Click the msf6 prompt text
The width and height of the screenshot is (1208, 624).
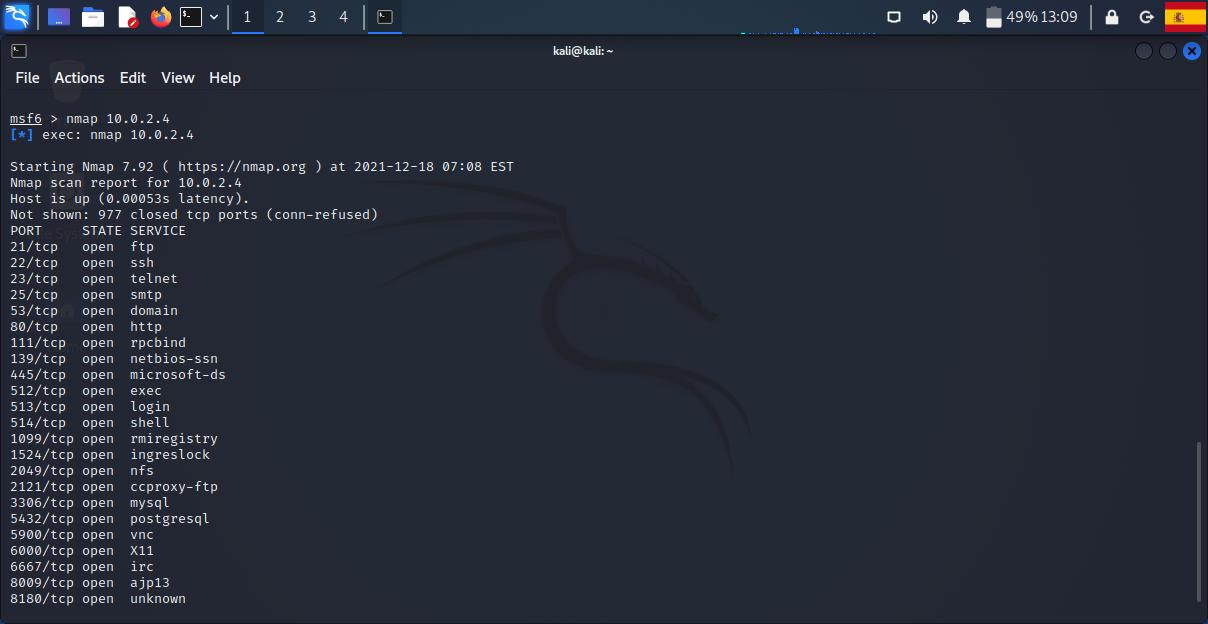click(x=26, y=119)
